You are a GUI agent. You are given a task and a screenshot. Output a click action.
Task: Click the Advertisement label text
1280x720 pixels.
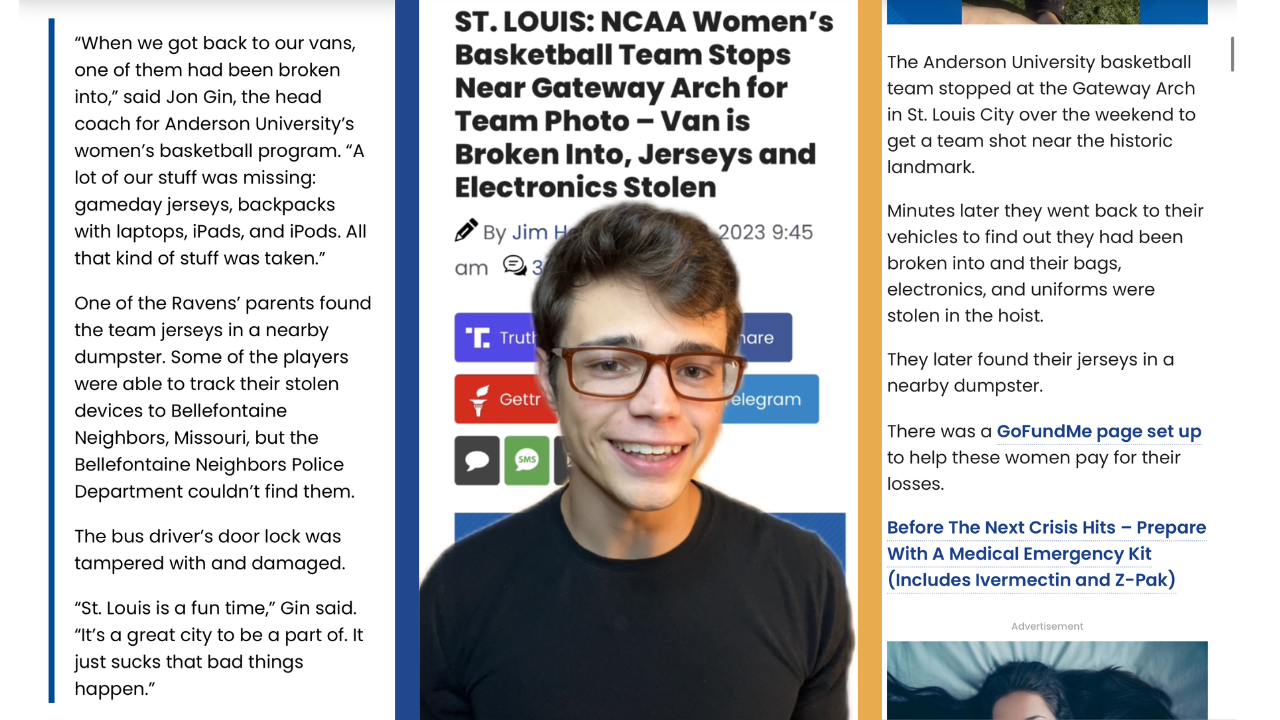coord(1047,626)
